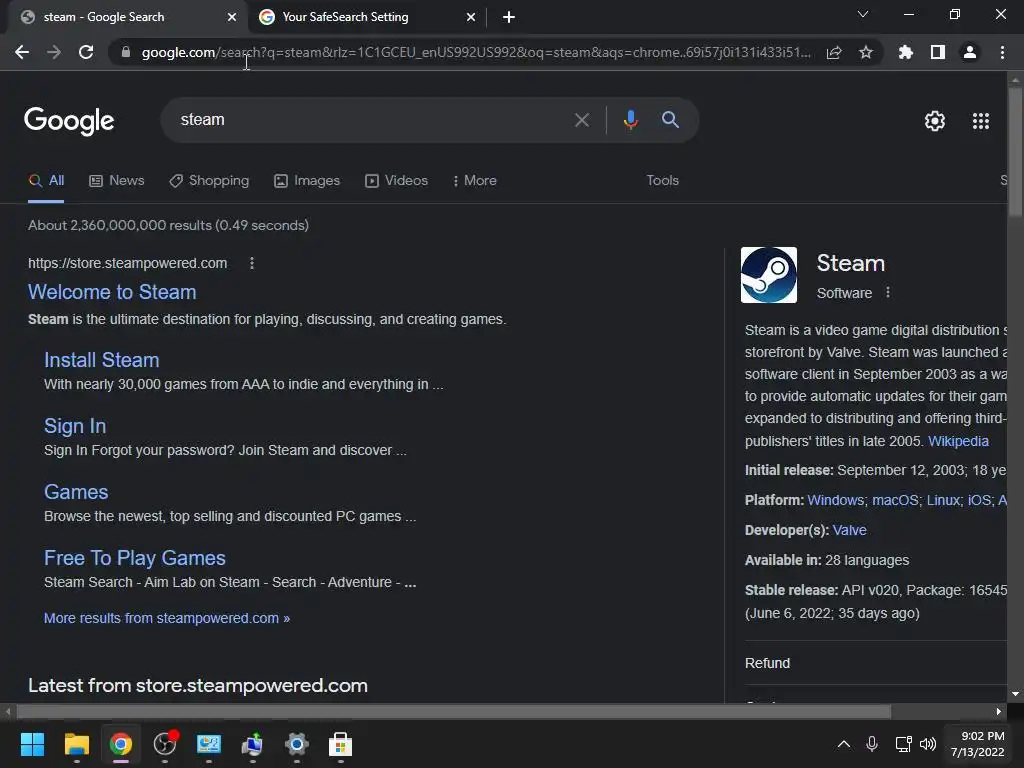Open Google apps grid
1024x768 pixels.
(981, 121)
